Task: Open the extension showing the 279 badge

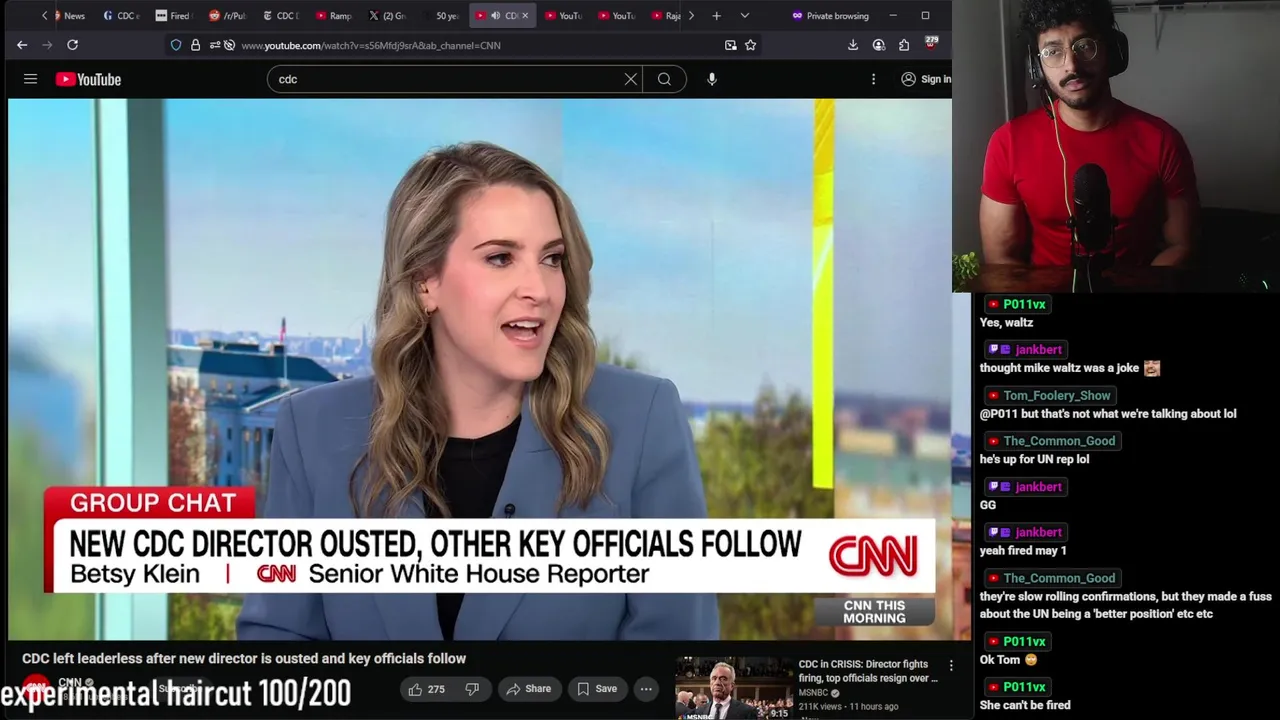Action: coord(931,43)
